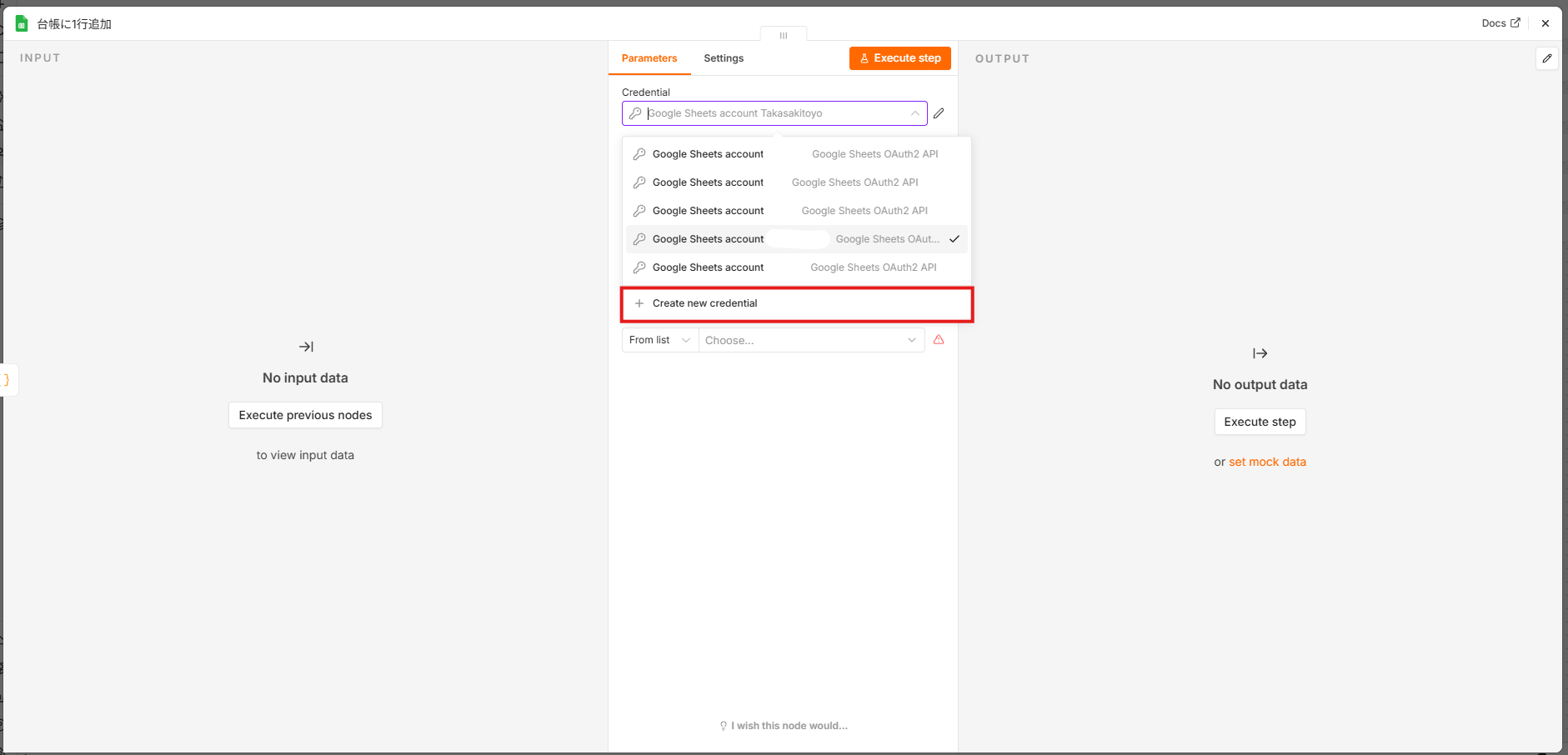Grab the panel drag handle at top center
1568x755 pixels.
[x=784, y=35]
